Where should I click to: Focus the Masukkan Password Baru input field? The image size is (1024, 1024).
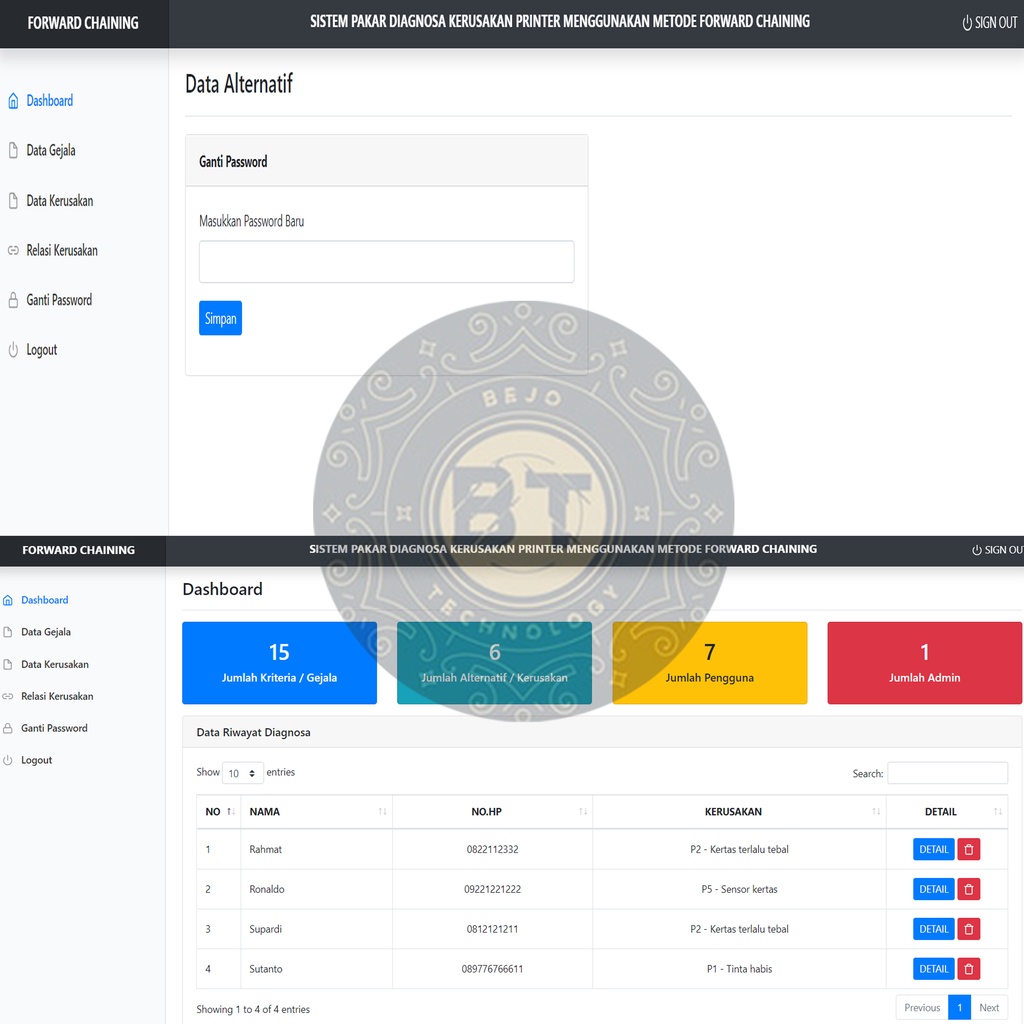tap(387, 262)
